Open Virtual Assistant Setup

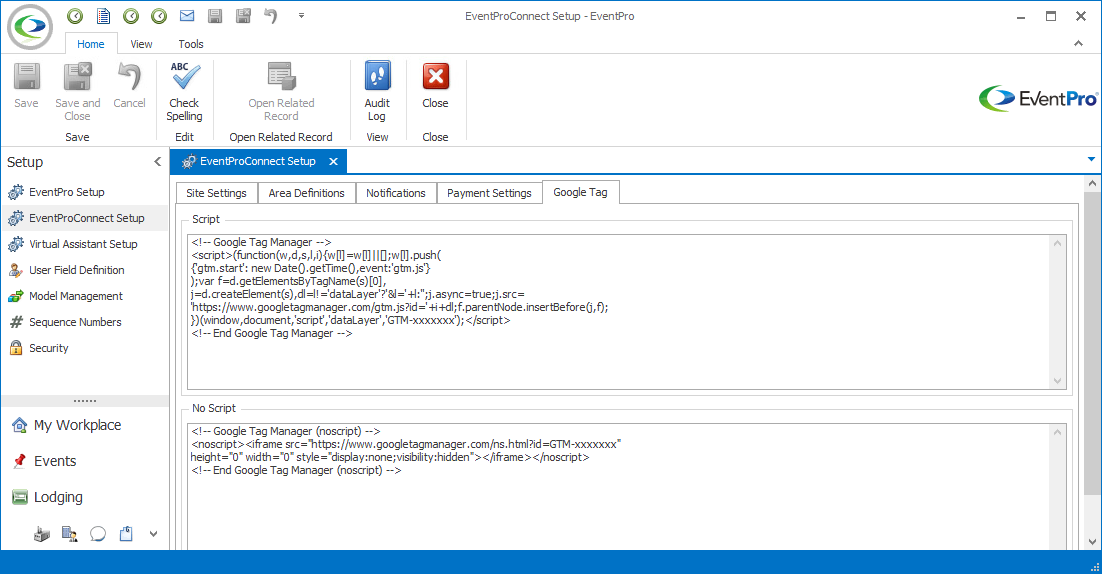point(83,244)
